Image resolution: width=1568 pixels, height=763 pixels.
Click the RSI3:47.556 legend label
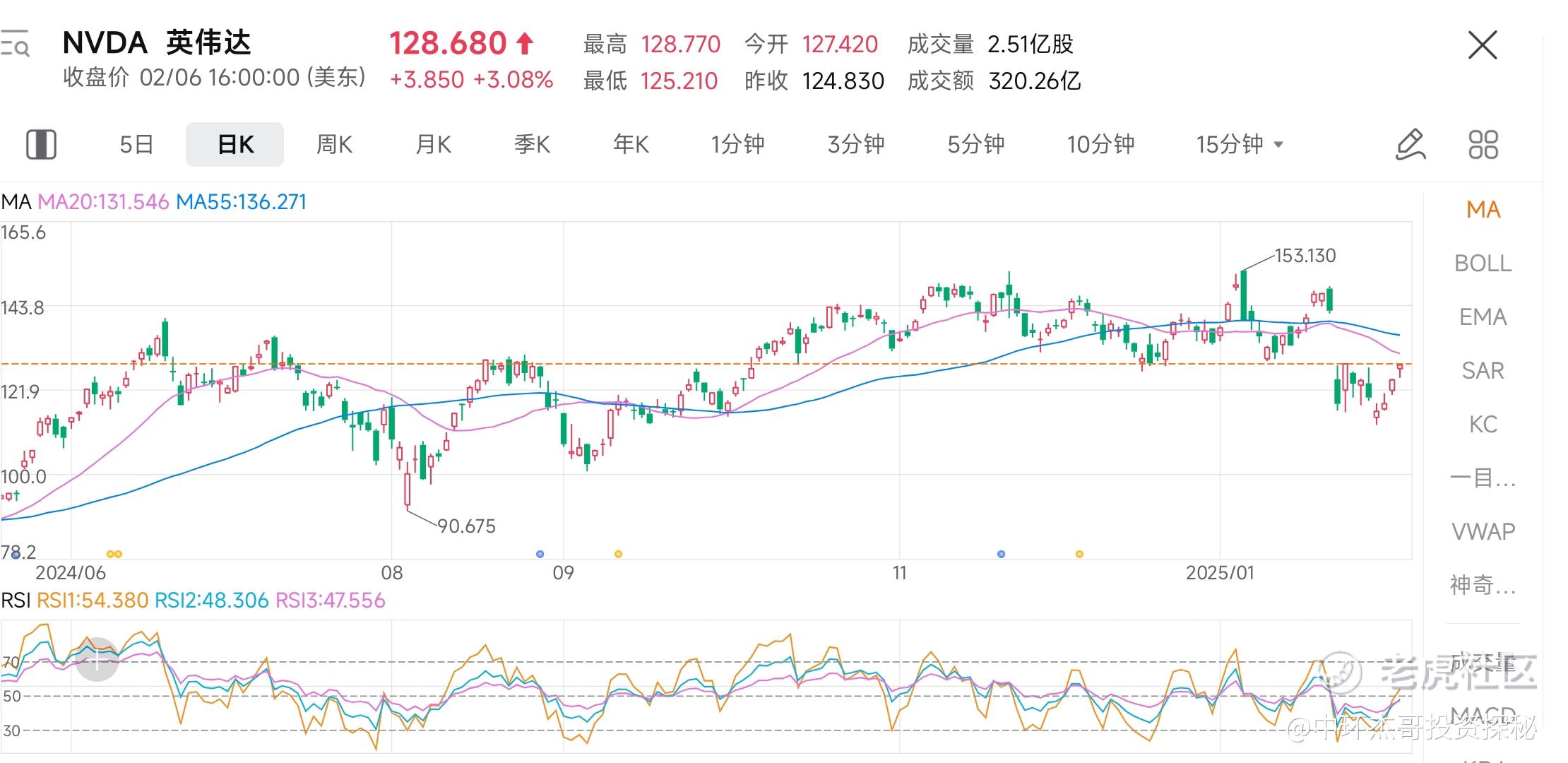330,601
